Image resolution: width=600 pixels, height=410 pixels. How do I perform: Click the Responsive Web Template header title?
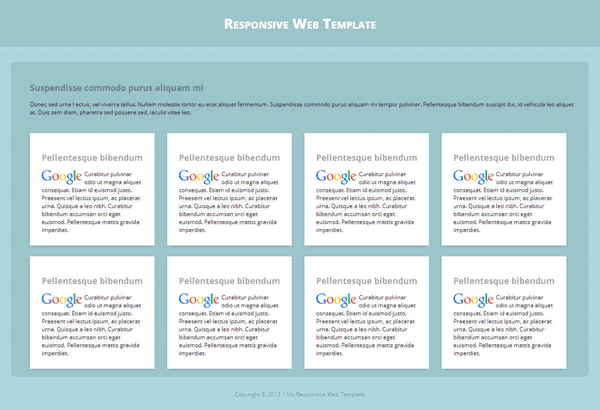300,24
